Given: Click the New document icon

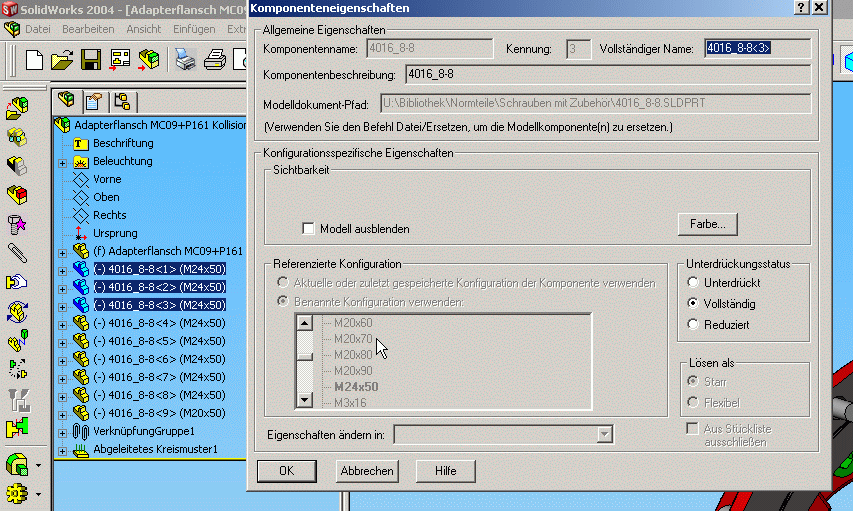Looking at the screenshot, I should pyautogui.click(x=34, y=59).
